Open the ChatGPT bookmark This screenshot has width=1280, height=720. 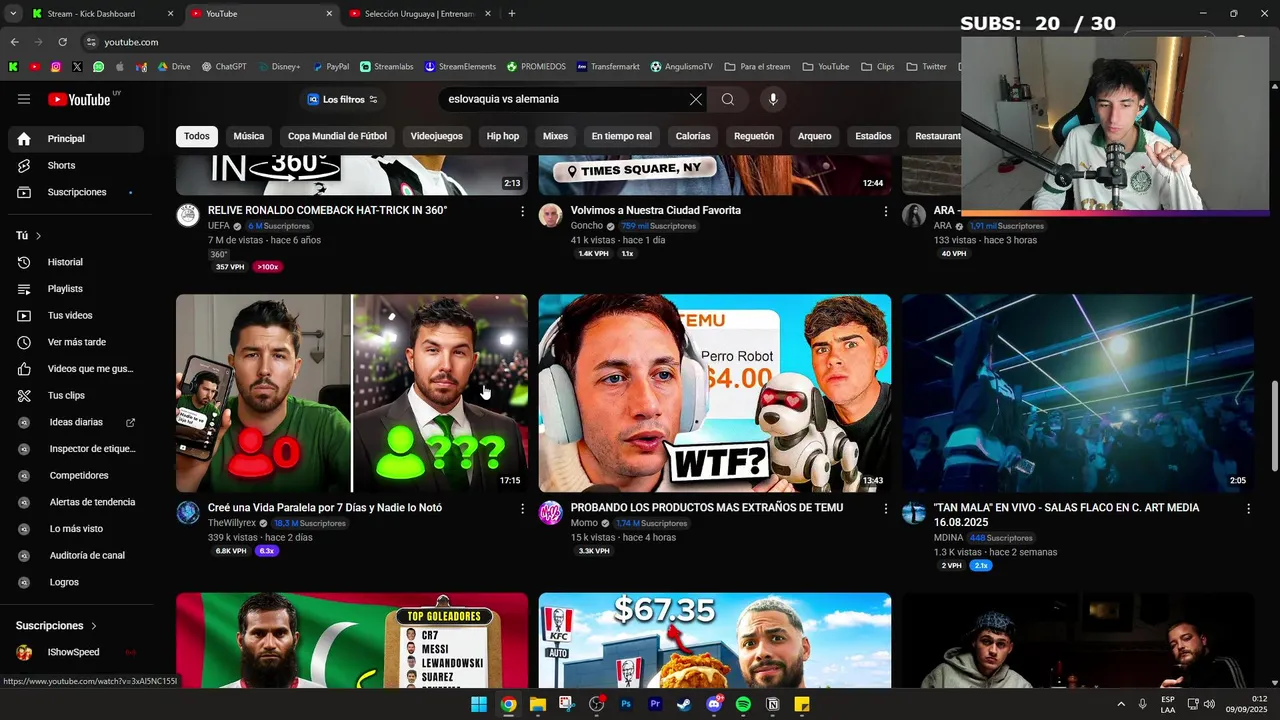[x=224, y=67]
